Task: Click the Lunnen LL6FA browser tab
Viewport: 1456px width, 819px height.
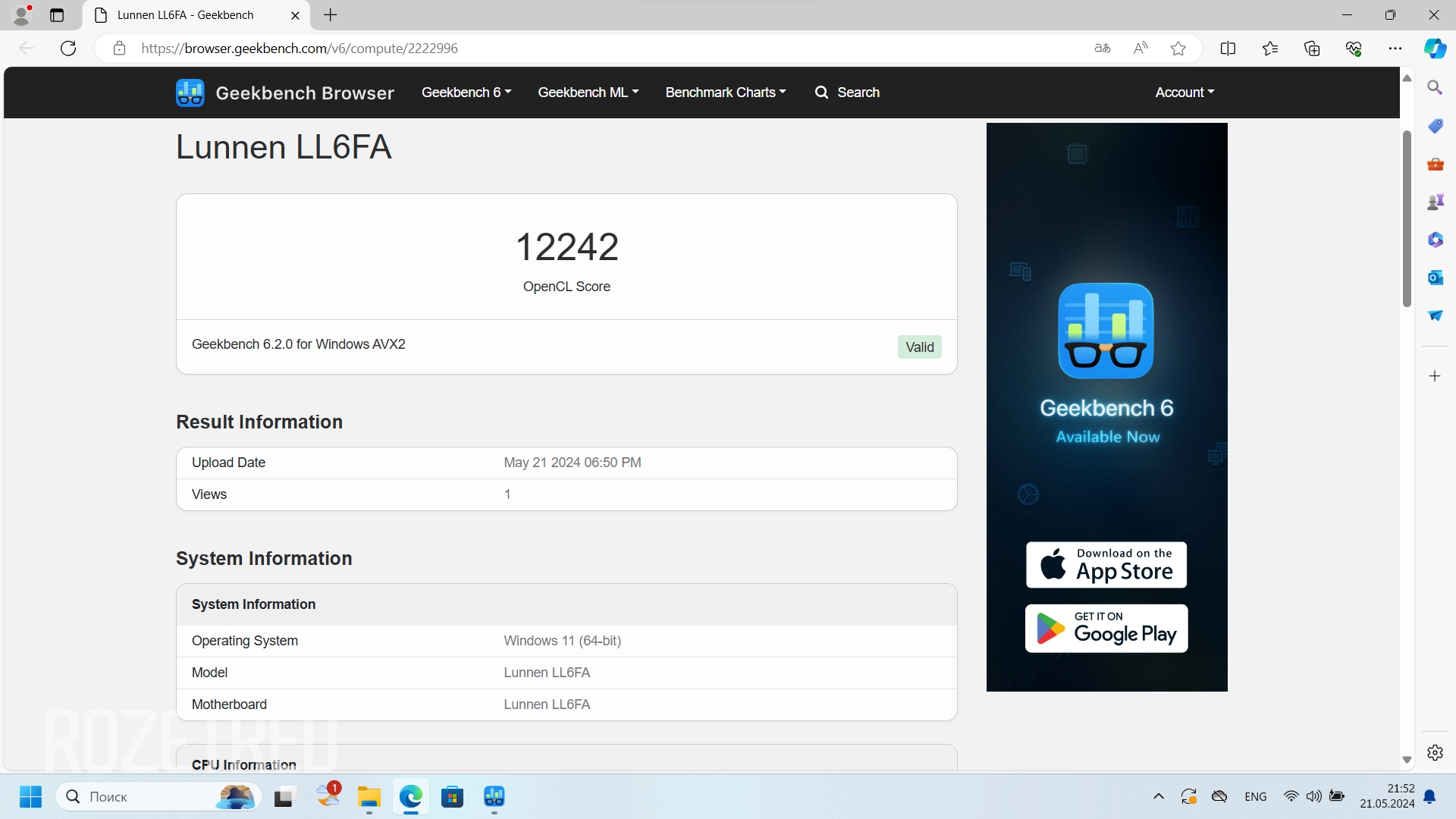Action: [x=197, y=15]
